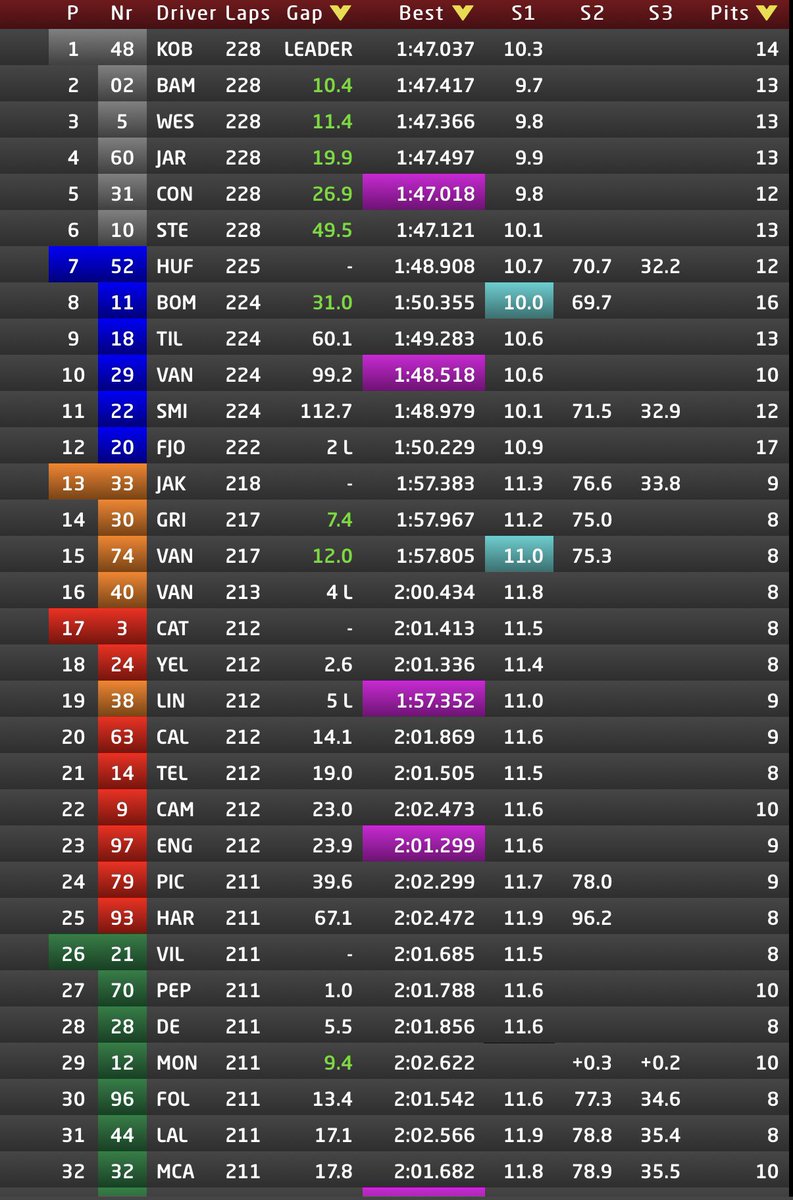The height and width of the screenshot is (1200, 793).
Task: Click driver BAM
Action: (x=176, y=85)
